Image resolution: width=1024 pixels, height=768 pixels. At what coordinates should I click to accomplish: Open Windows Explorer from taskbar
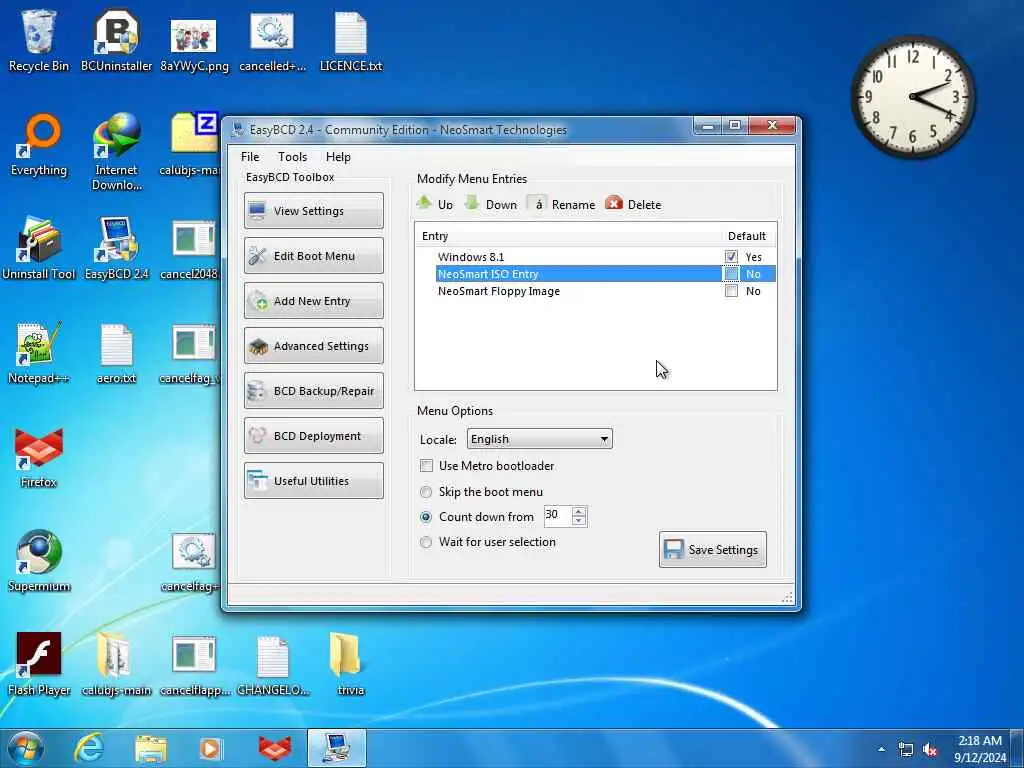(x=151, y=748)
